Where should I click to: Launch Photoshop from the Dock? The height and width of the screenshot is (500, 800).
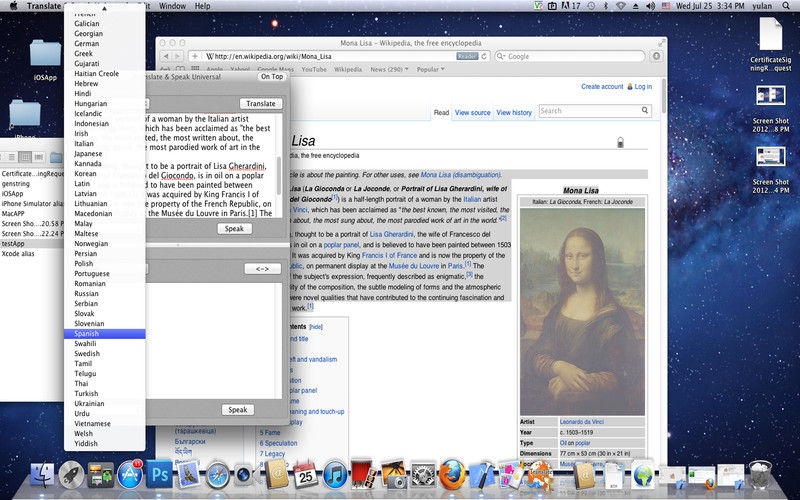[x=159, y=475]
